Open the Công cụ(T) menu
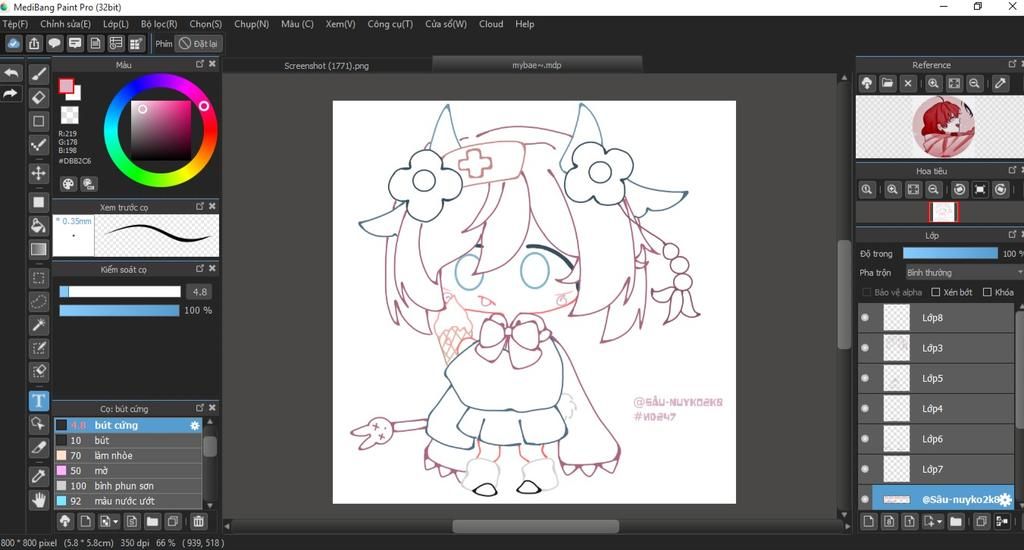The width and height of the screenshot is (1024, 550). click(390, 24)
